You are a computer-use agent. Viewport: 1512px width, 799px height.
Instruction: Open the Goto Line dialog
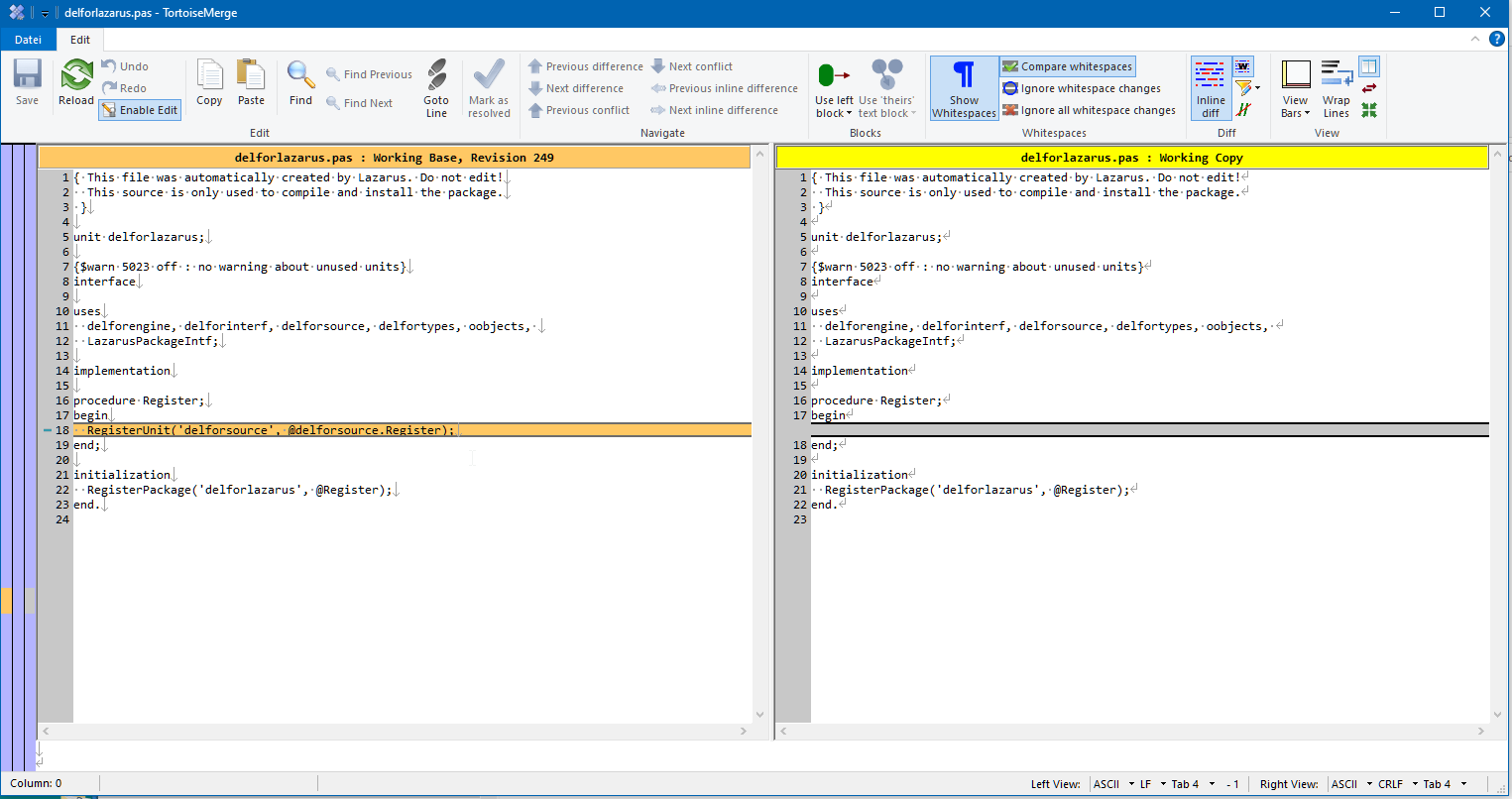pos(436,88)
